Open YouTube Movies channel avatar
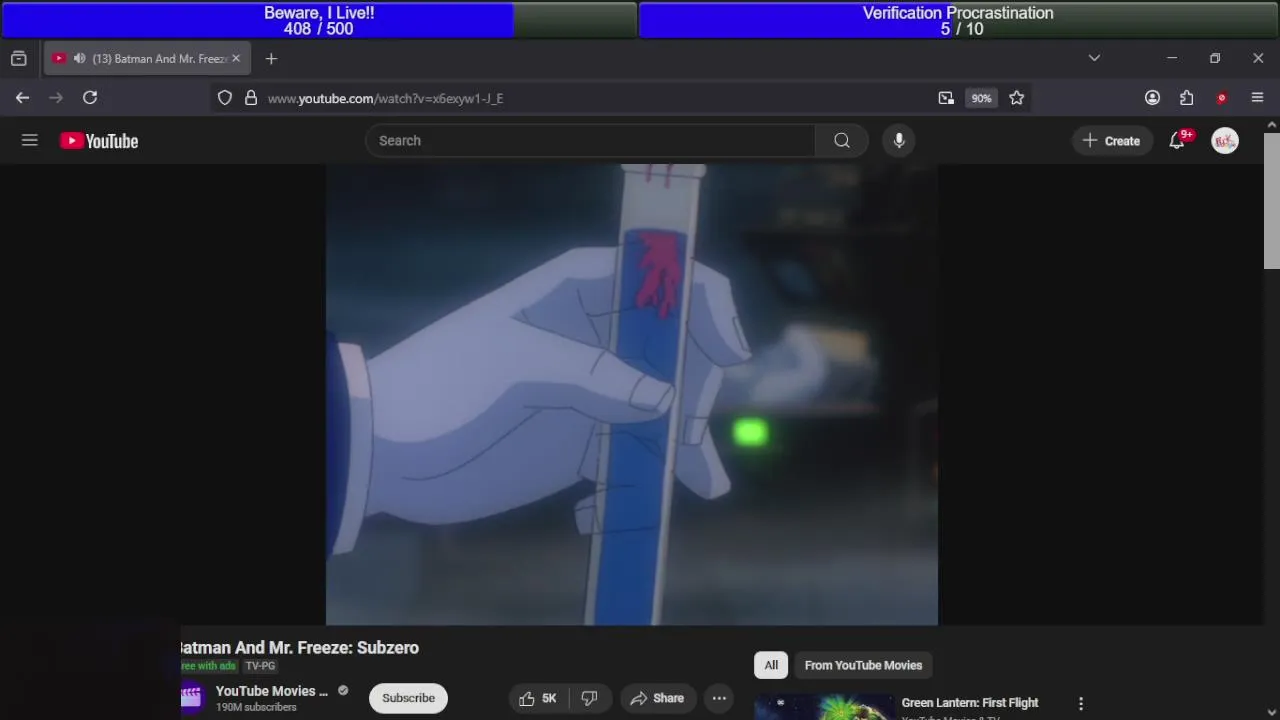The image size is (1280, 720). pos(190,697)
